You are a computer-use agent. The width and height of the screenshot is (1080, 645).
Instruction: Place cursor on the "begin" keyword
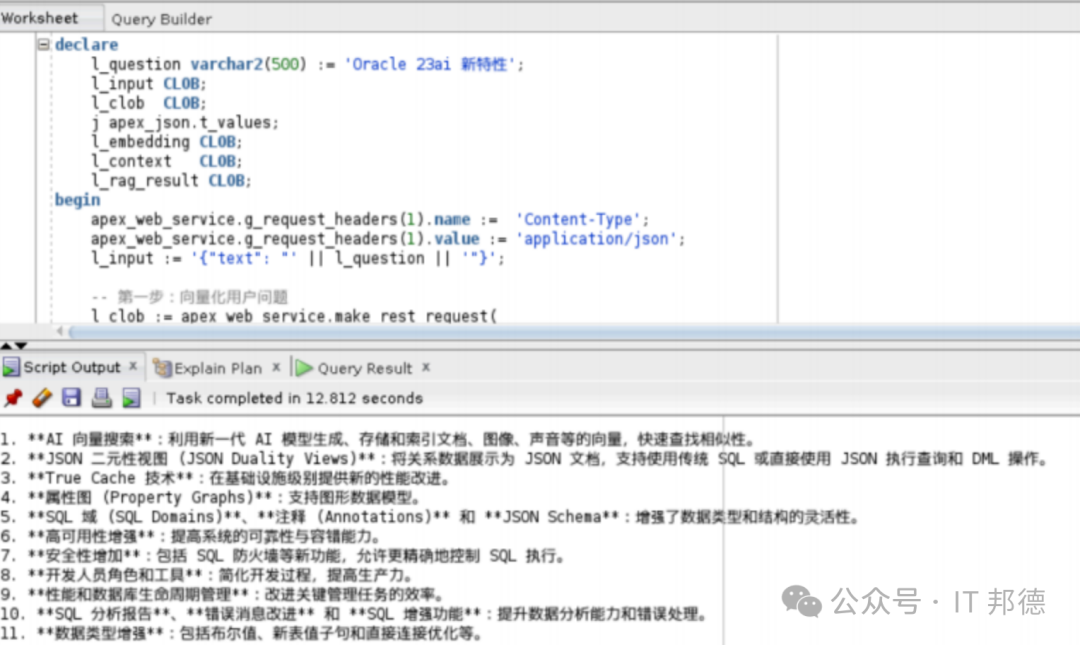click(77, 200)
